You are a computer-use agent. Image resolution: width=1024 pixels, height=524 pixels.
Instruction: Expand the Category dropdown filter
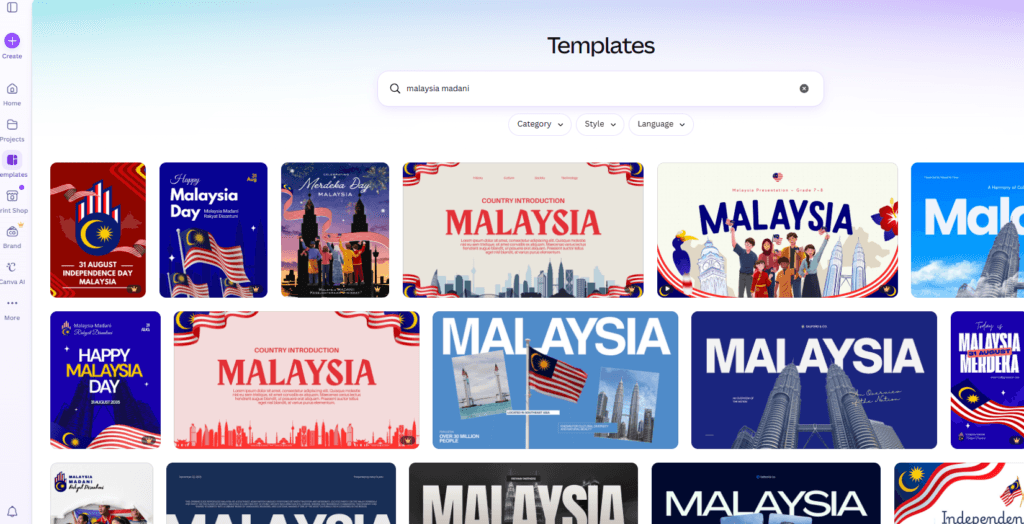pos(539,124)
